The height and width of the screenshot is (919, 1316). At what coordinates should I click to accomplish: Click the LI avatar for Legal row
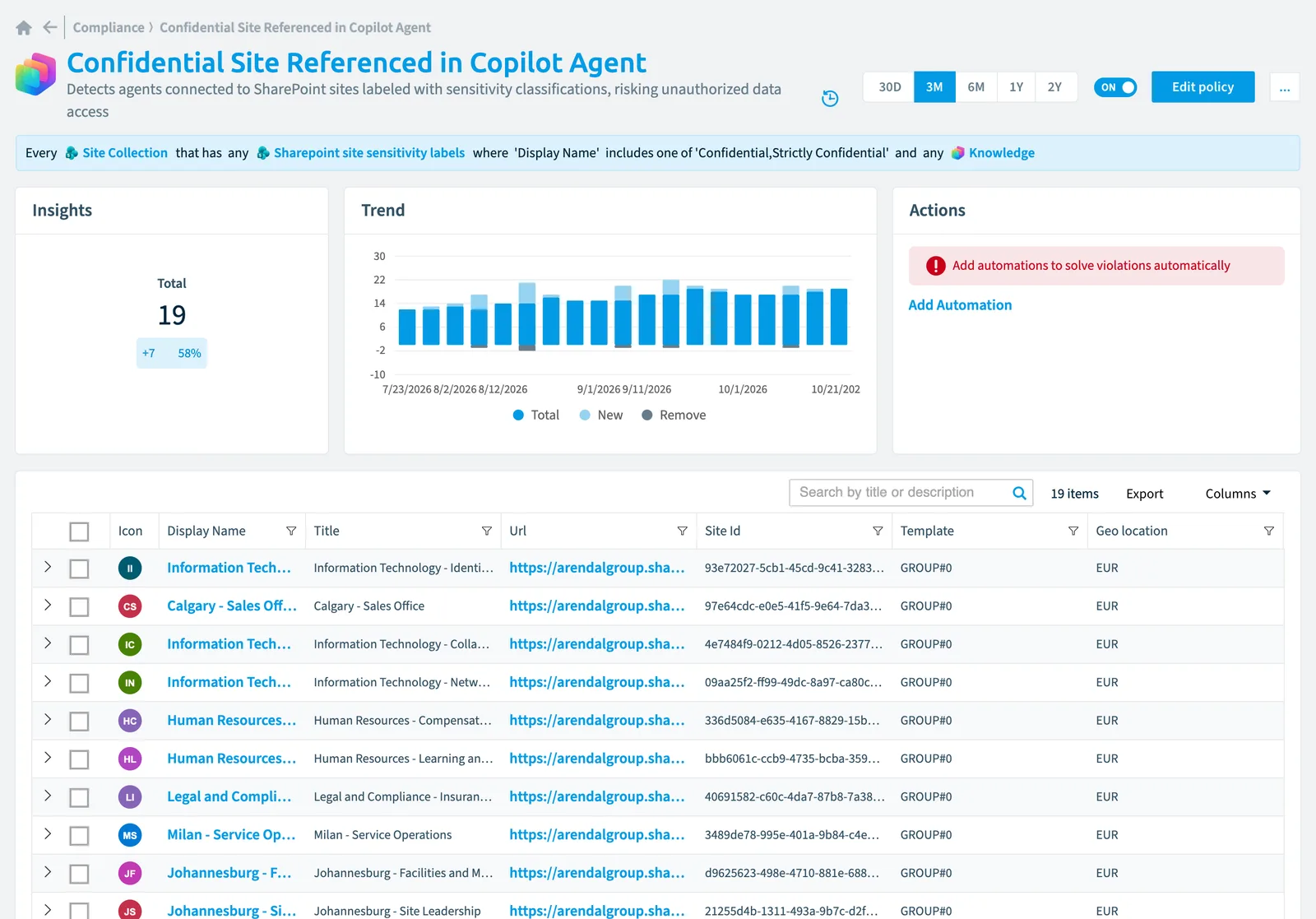point(130,797)
